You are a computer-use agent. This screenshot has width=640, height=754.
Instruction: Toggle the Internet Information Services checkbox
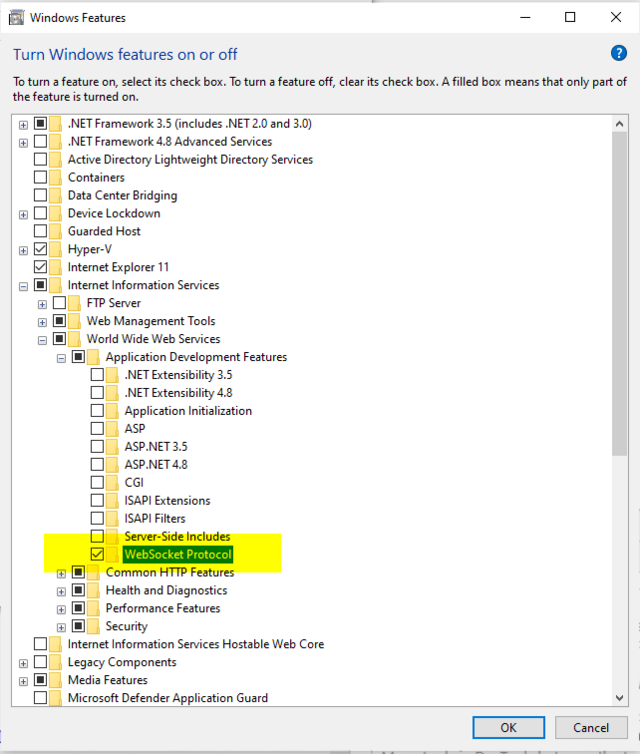point(40,285)
